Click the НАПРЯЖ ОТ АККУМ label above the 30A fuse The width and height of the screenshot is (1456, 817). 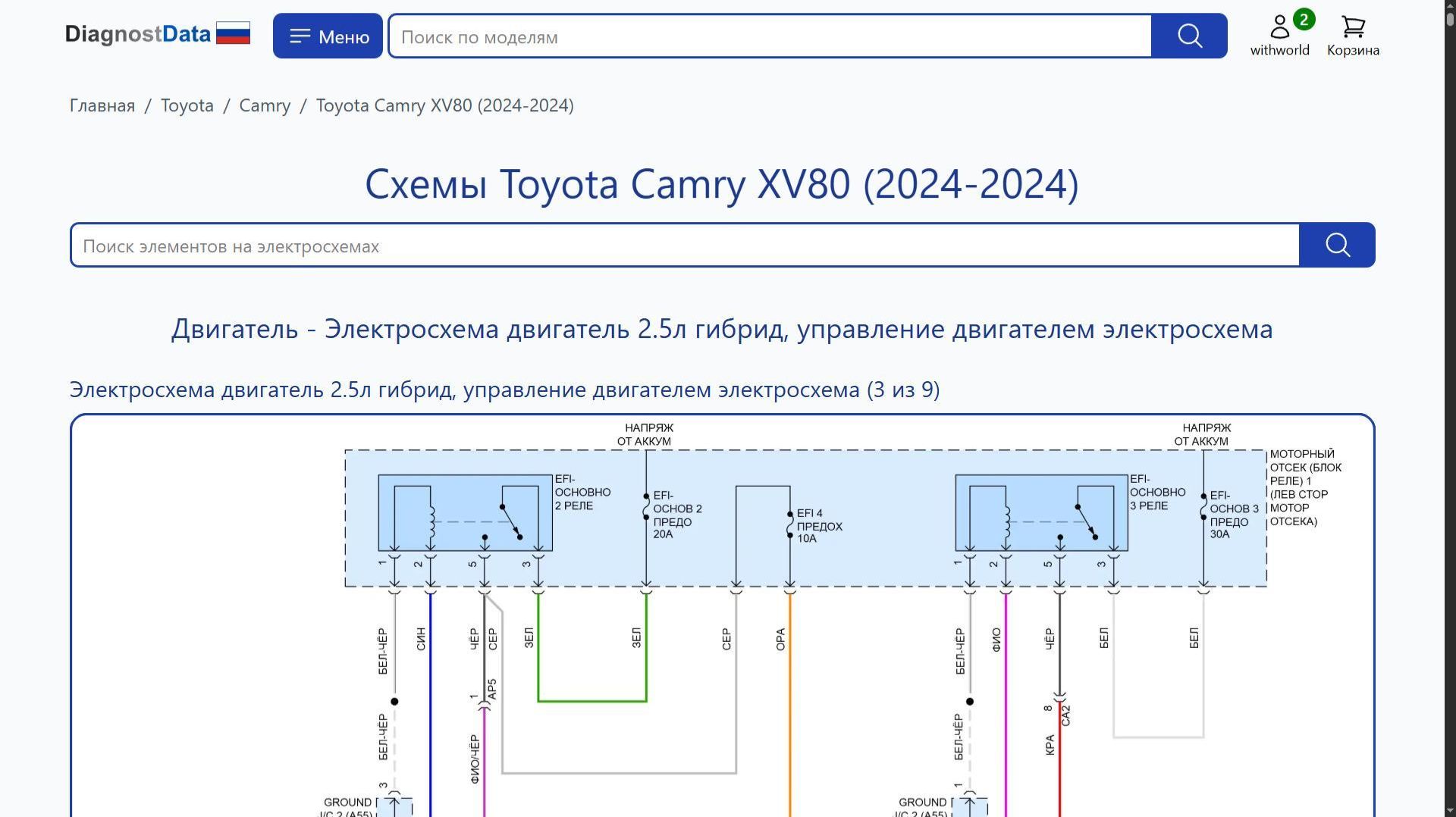(1203, 434)
